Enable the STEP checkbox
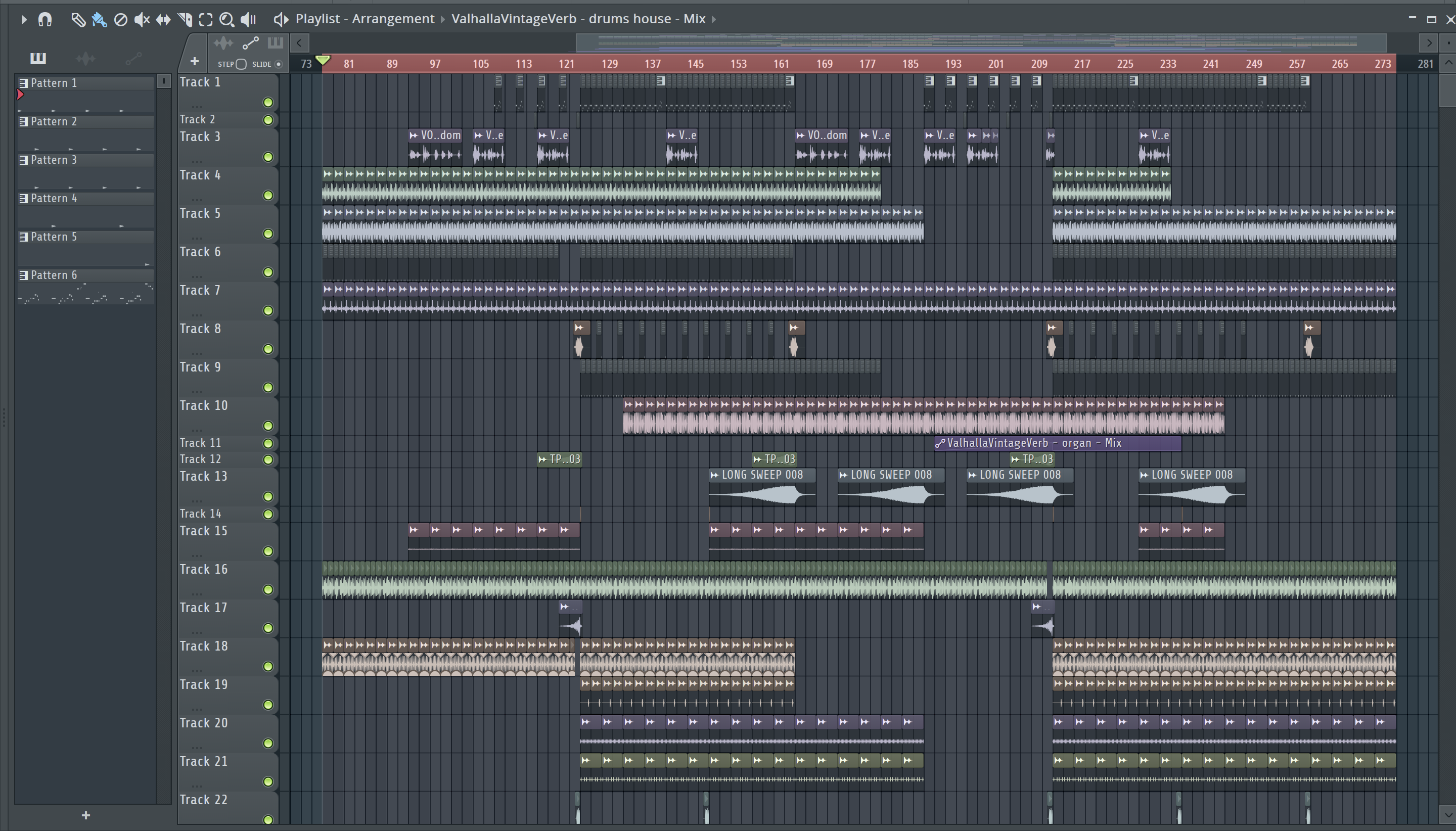The image size is (1456, 831). [x=242, y=64]
